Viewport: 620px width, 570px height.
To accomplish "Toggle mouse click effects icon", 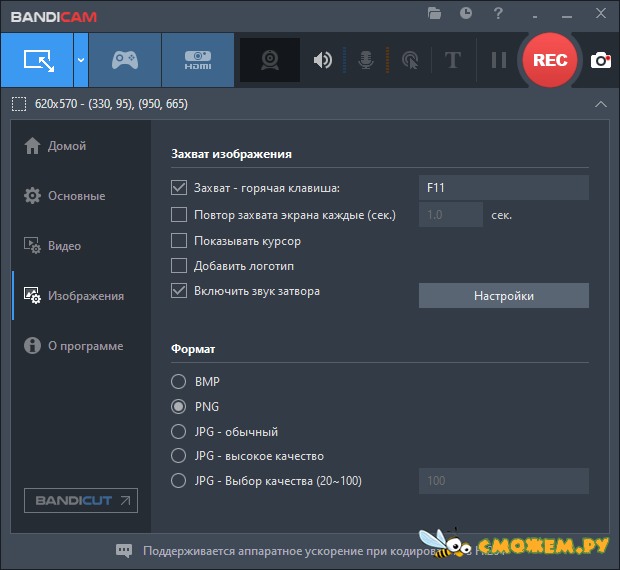I will (x=410, y=60).
